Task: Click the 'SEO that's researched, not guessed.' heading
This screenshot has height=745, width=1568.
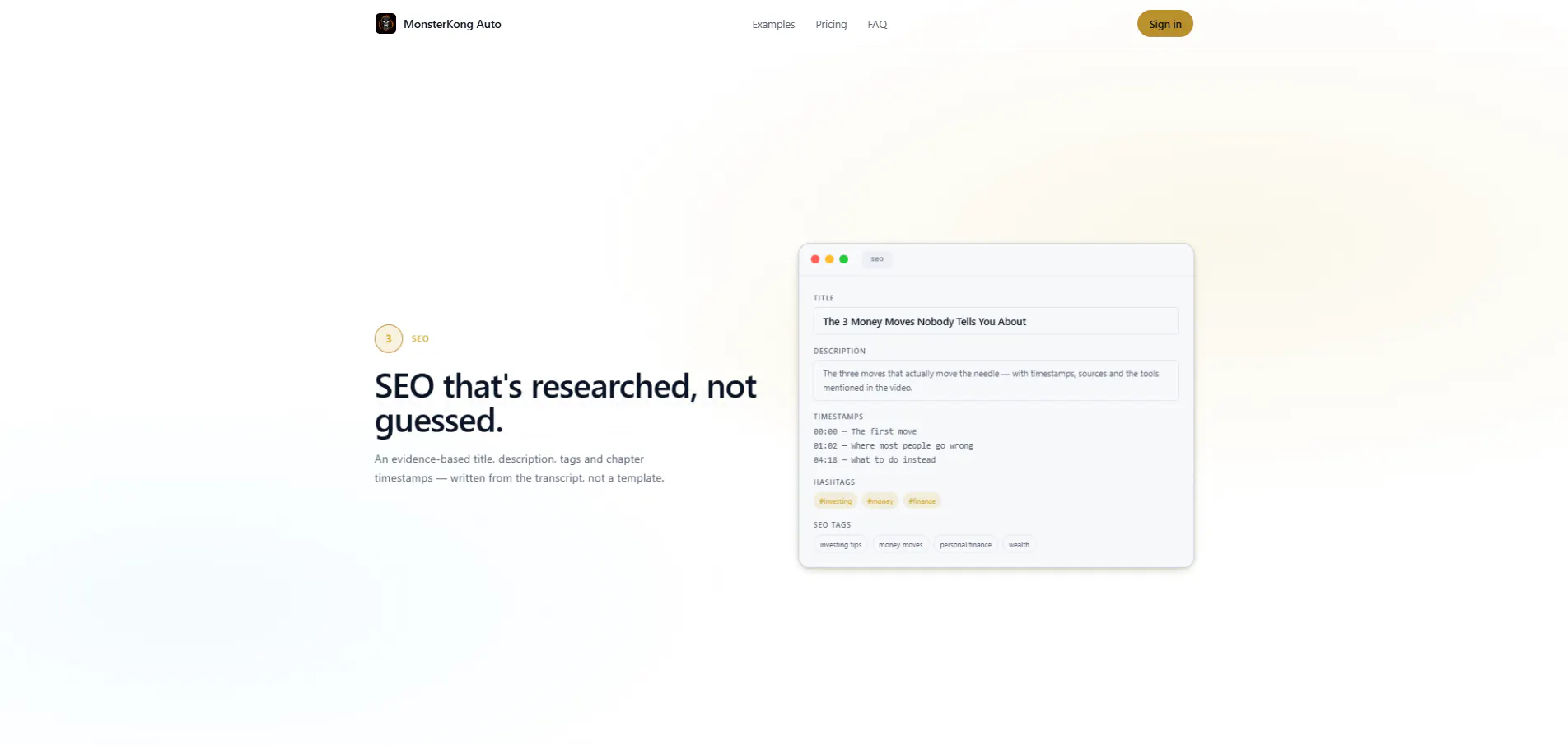Action: pos(566,403)
